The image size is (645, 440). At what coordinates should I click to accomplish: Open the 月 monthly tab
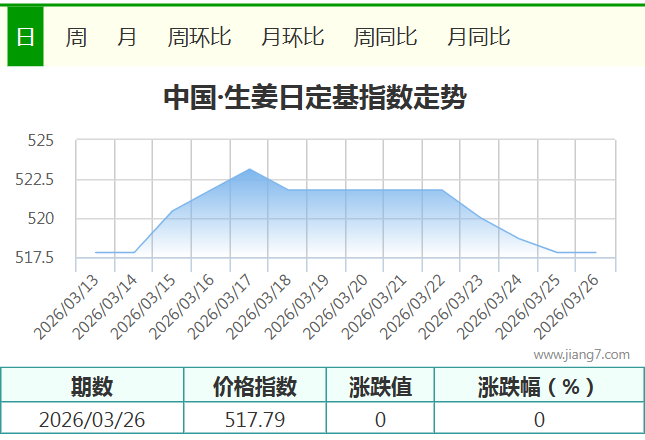point(127,38)
